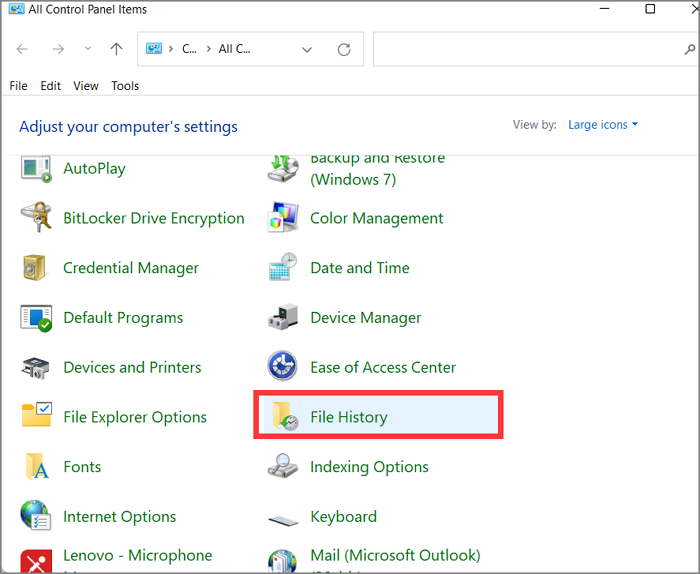Image resolution: width=700 pixels, height=574 pixels.
Task: Open the Default Programs icon
Action: click(x=36, y=318)
